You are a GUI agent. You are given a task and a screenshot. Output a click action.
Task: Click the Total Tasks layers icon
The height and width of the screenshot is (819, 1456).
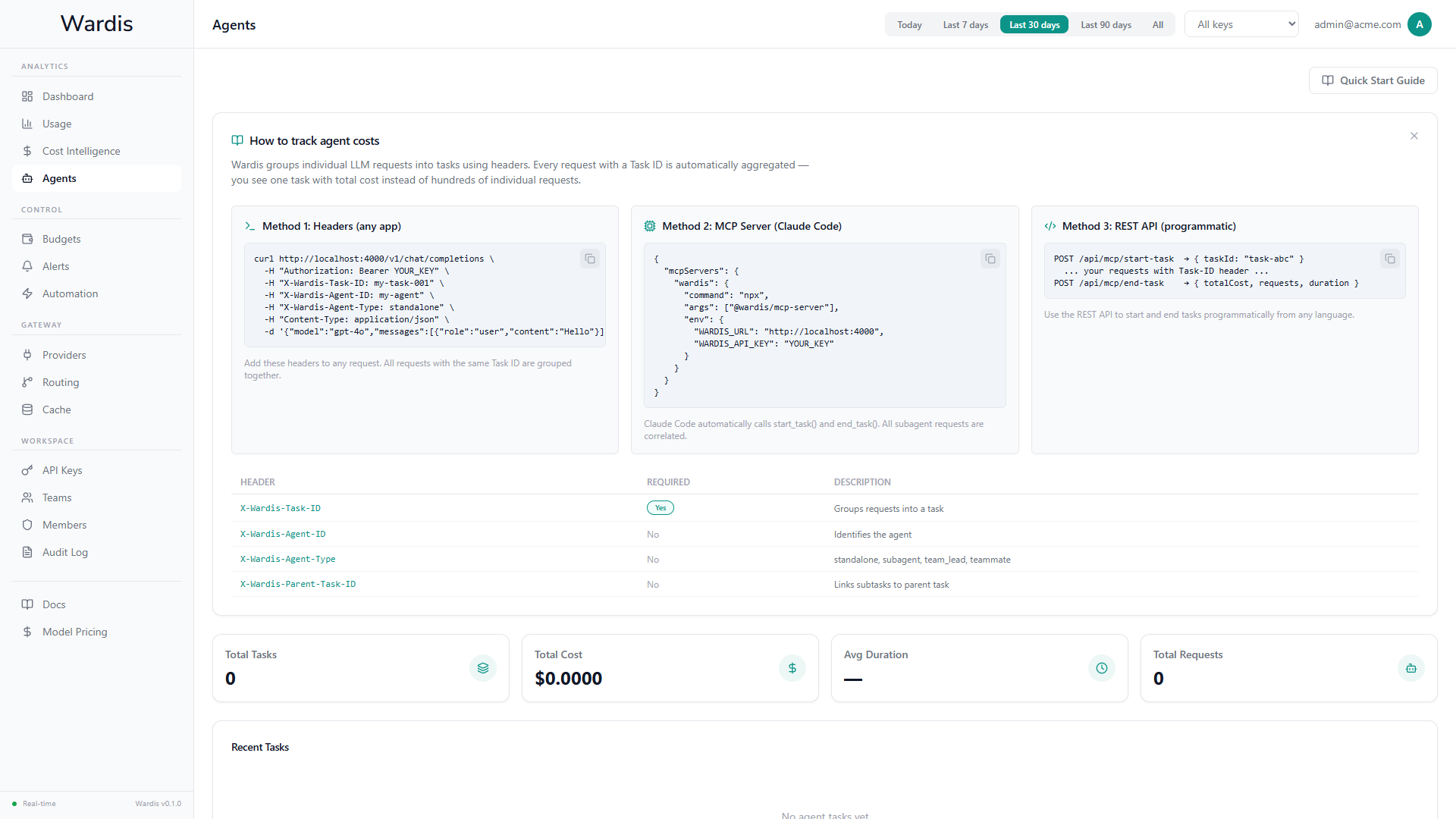click(x=483, y=668)
